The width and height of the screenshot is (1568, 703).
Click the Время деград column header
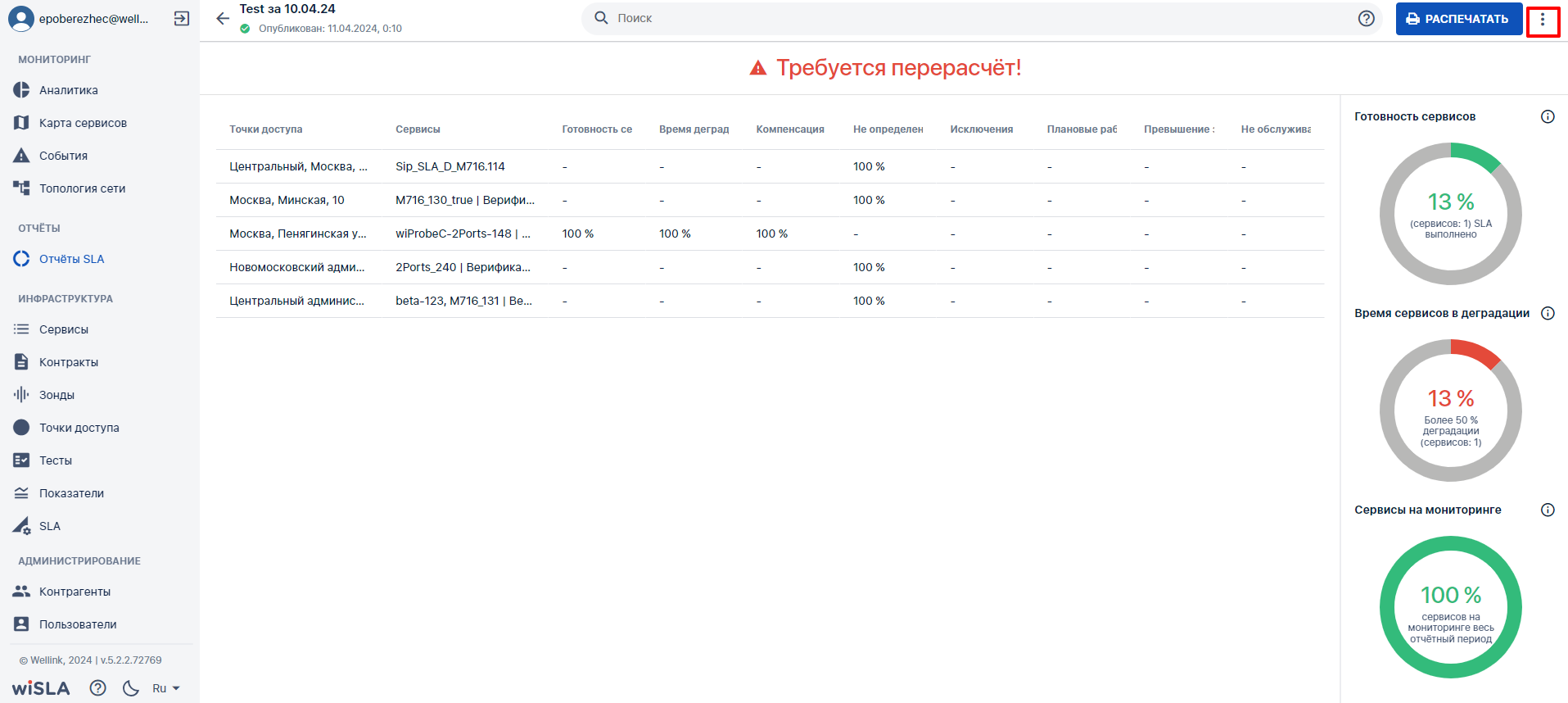(694, 129)
